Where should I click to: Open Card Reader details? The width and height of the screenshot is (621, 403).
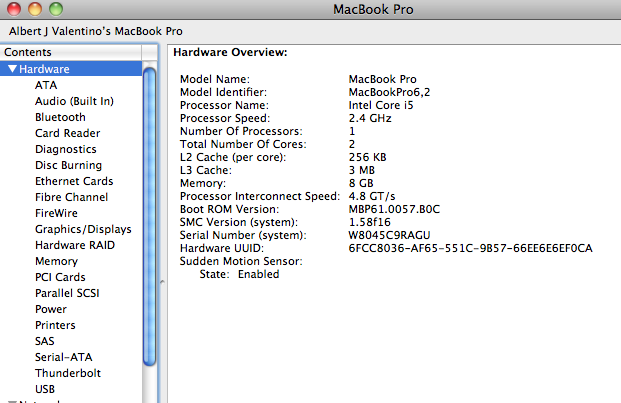[x=67, y=133]
